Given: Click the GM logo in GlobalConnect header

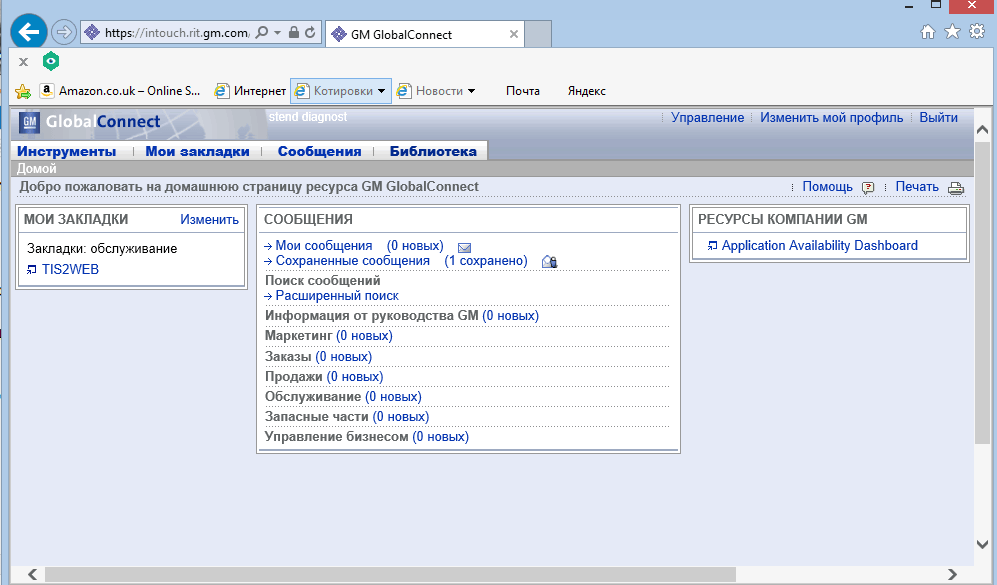Looking at the screenshot, I should 29,122.
